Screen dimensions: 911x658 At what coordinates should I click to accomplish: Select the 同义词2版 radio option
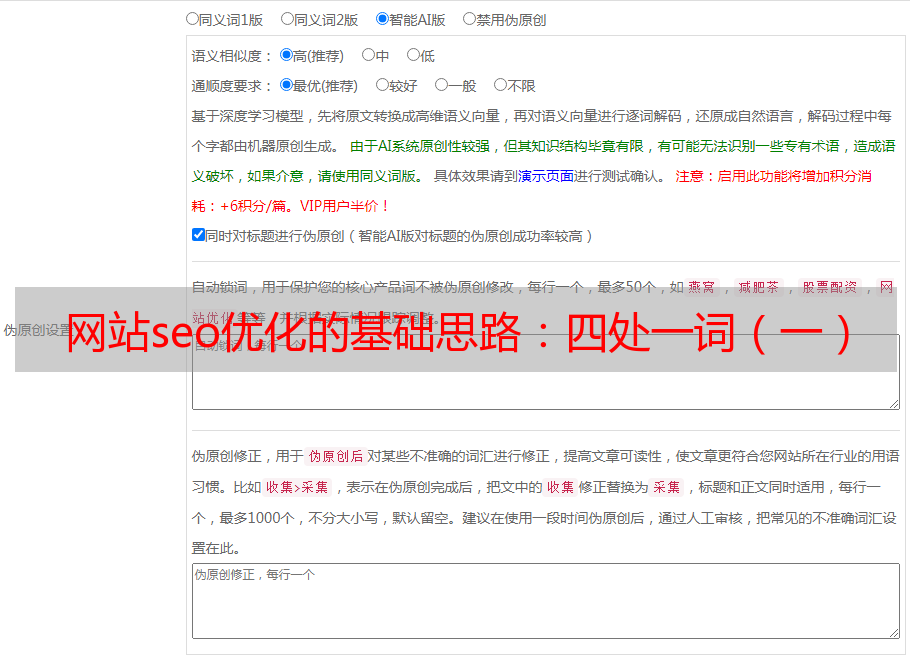(x=287, y=19)
